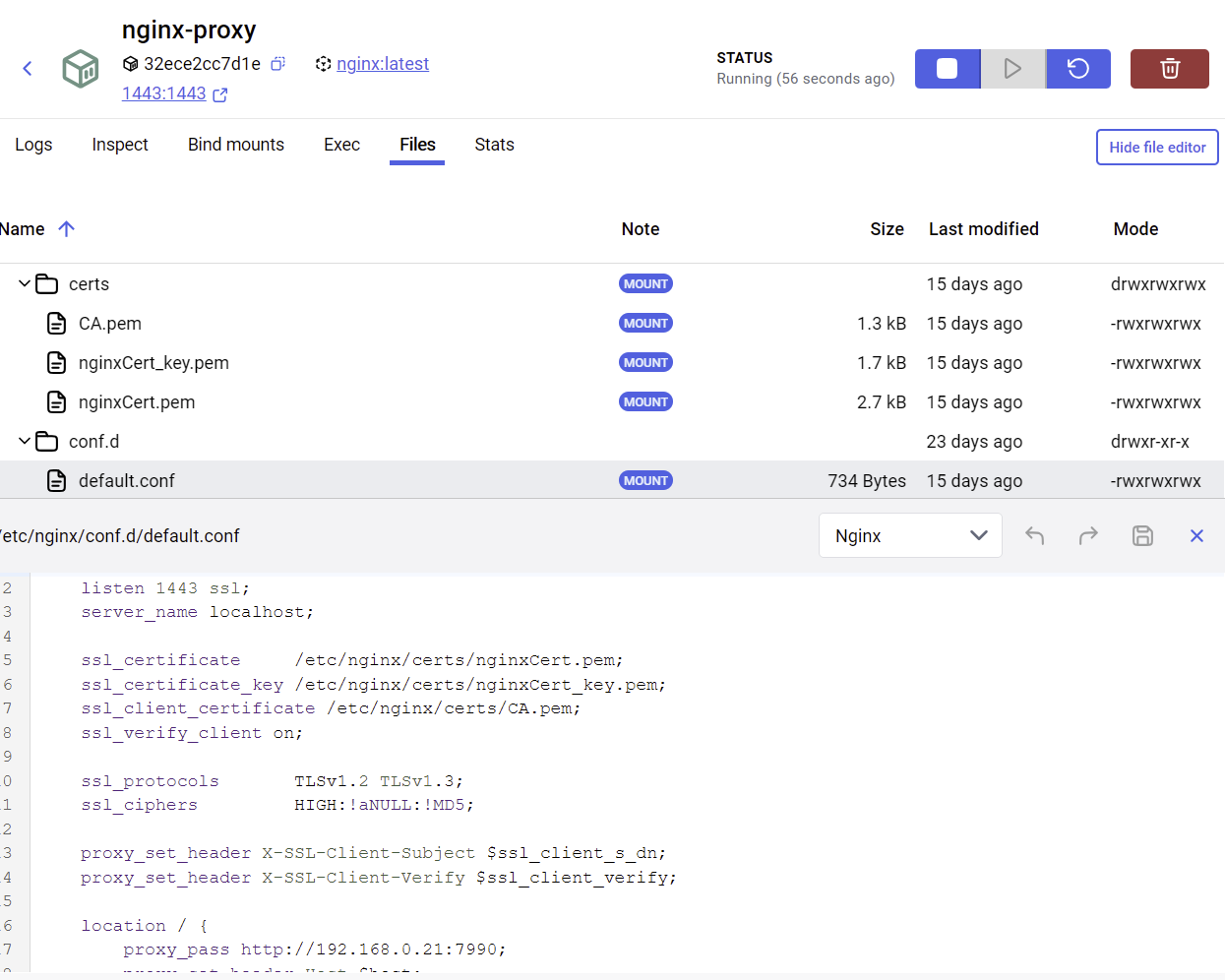
Task: Place cursor on the proxy_pass line
Action: click(x=315, y=949)
